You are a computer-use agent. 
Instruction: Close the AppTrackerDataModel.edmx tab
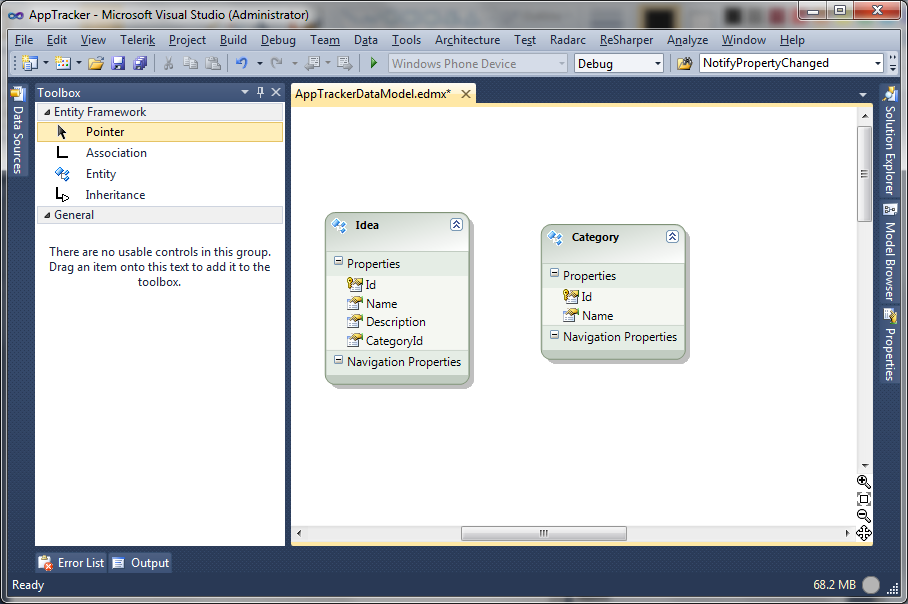466,94
